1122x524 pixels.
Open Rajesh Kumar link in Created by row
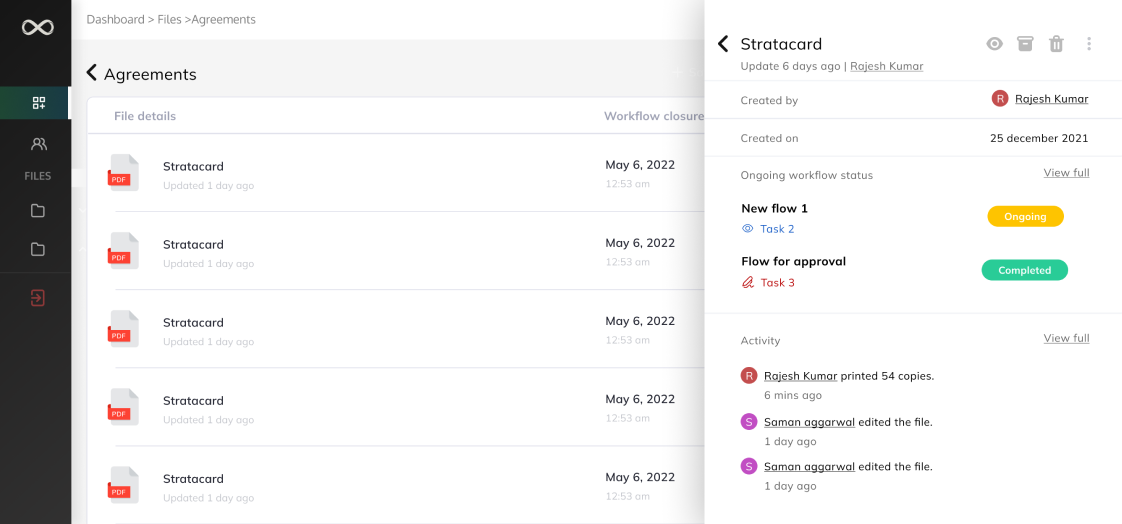(1051, 99)
